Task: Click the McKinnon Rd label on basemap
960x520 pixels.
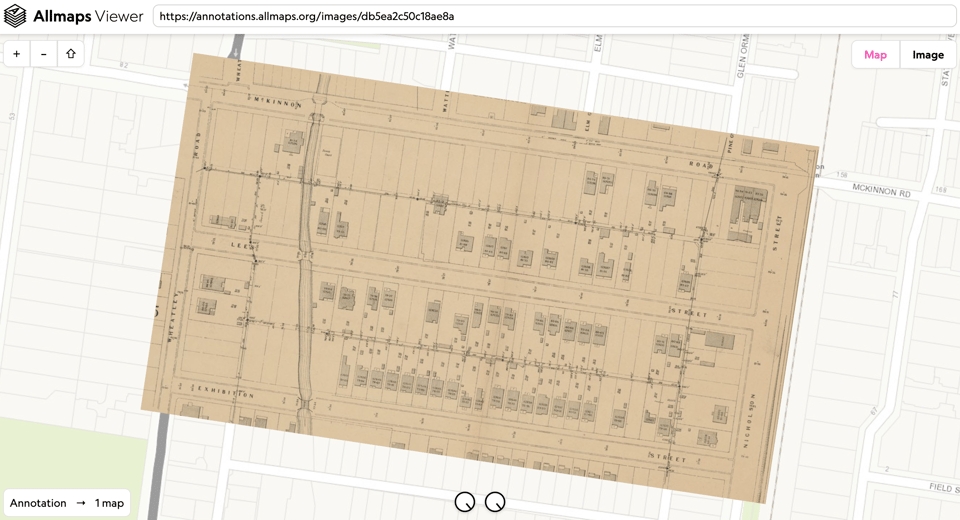Action: click(881, 189)
